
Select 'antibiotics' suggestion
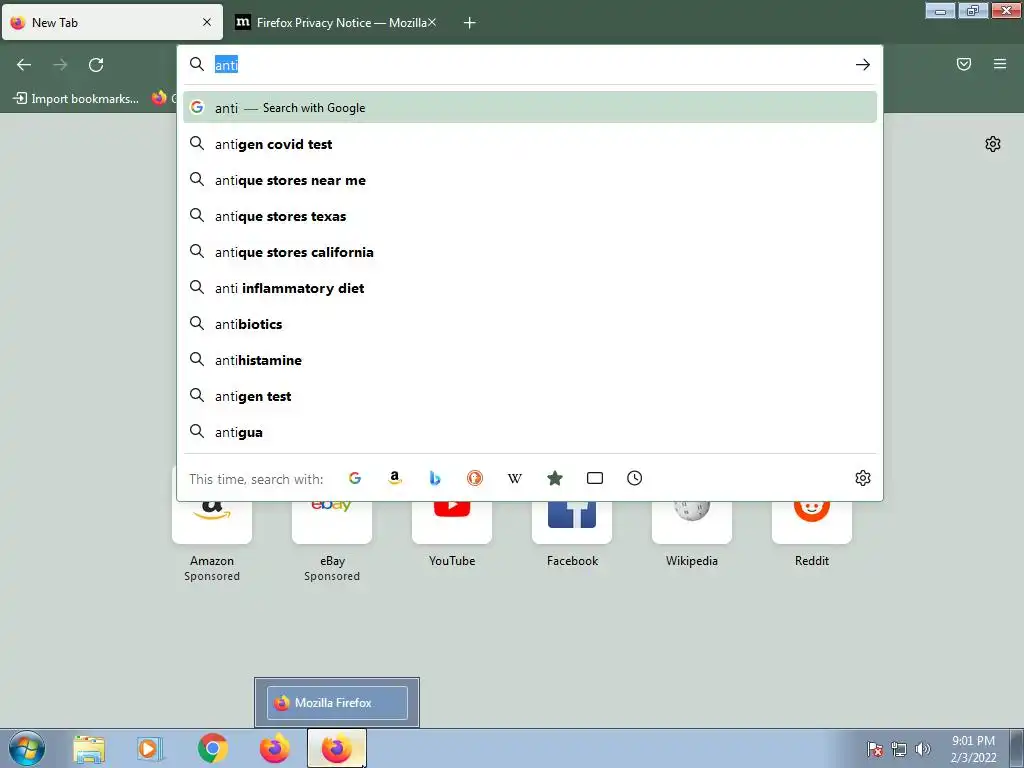[530, 324]
